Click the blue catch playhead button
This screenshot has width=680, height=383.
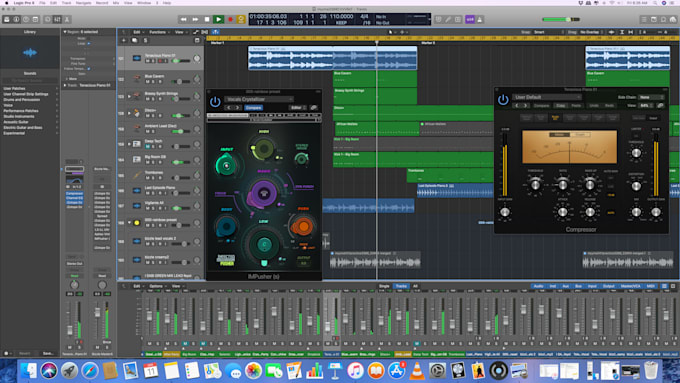(x=216, y=32)
